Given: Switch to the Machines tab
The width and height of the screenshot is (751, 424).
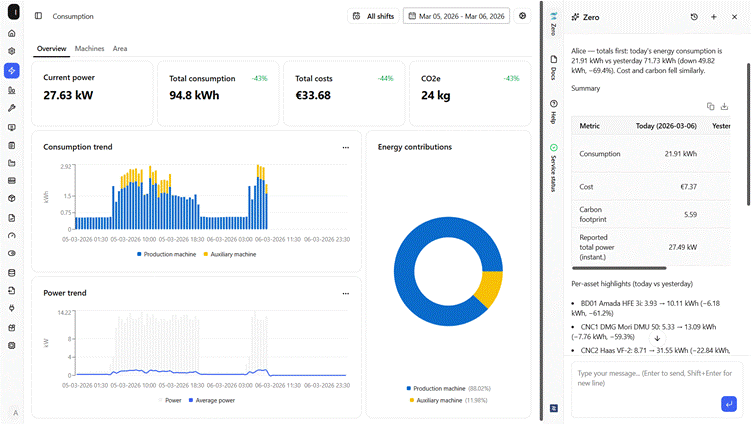Looking at the screenshot, I should pos(89,48).
